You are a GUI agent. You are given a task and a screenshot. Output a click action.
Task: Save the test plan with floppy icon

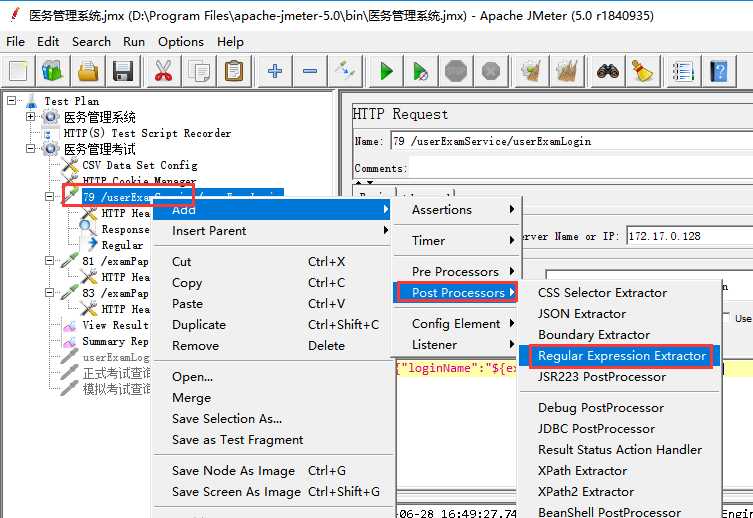(123, 72)
